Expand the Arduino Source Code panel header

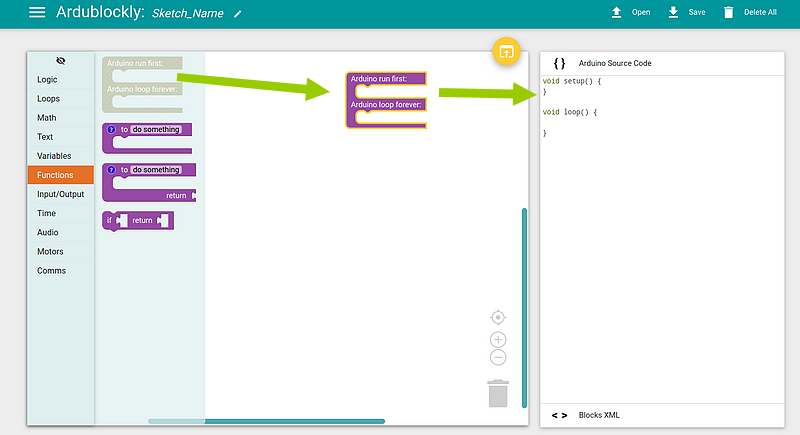click(x=662, y=63)
